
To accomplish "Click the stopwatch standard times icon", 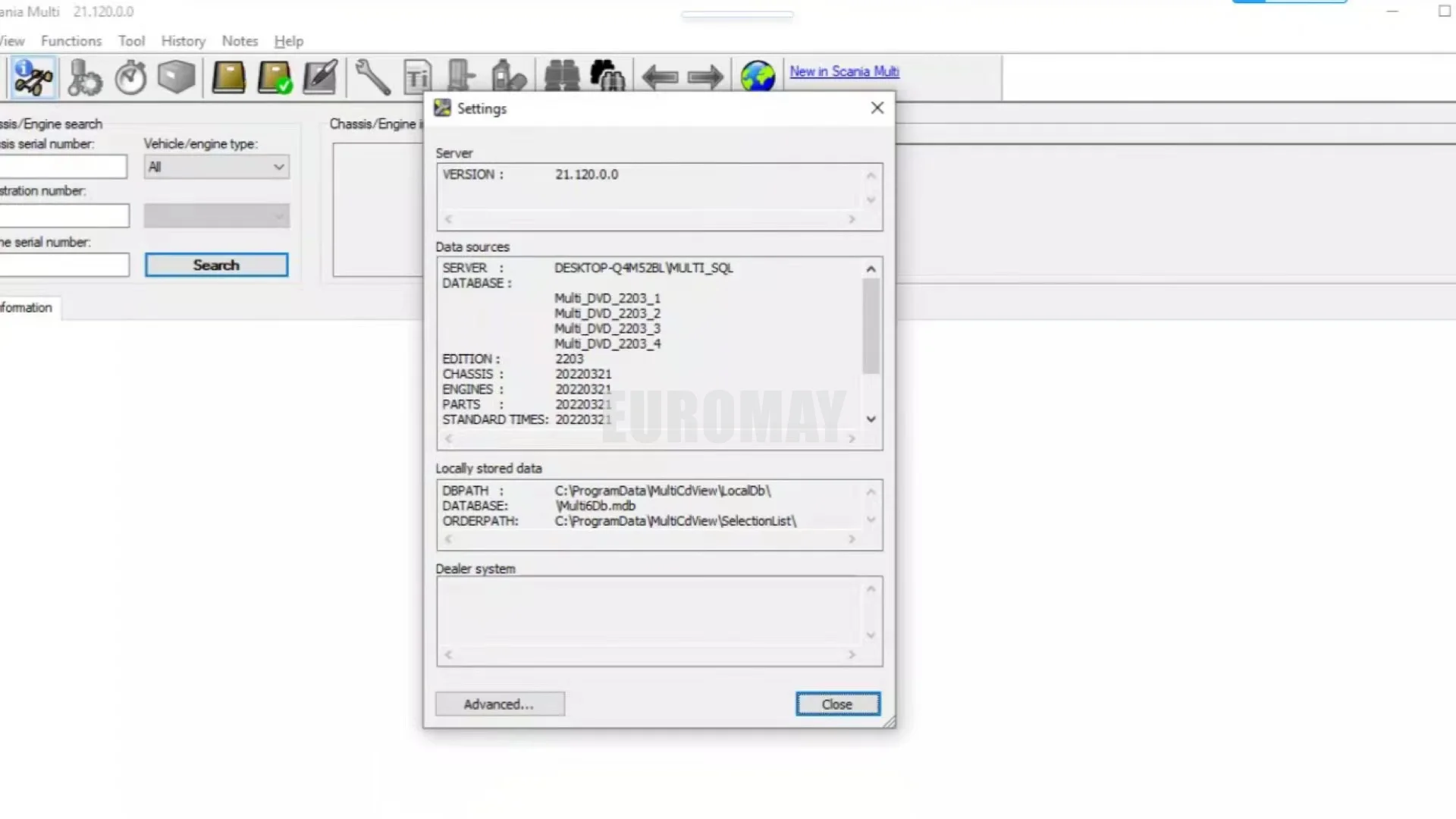I will coord(130,77).
